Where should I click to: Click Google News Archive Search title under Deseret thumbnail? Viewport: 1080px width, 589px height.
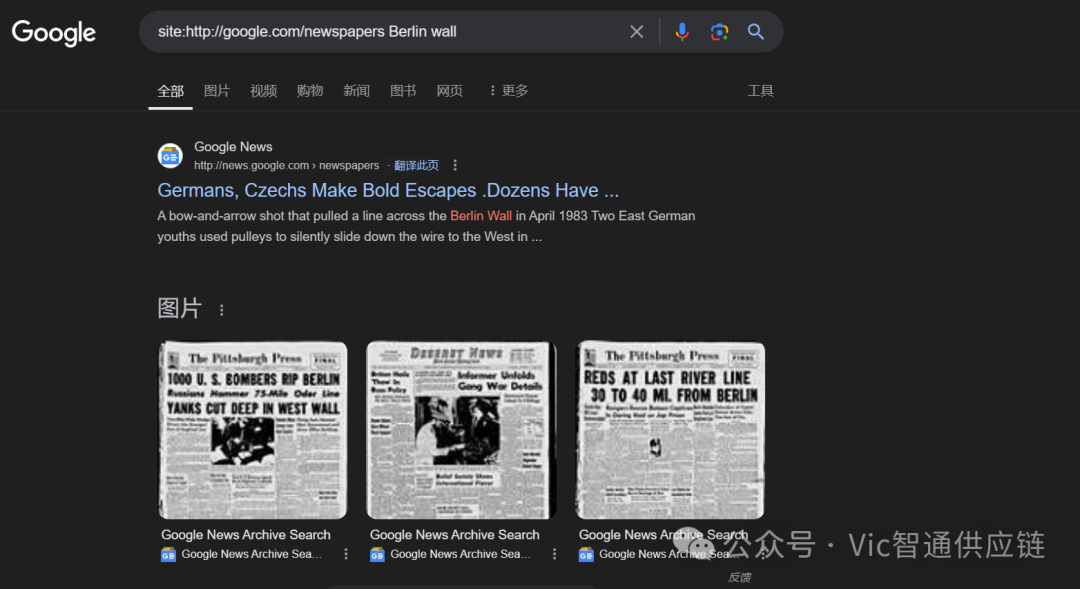[455, 535]
